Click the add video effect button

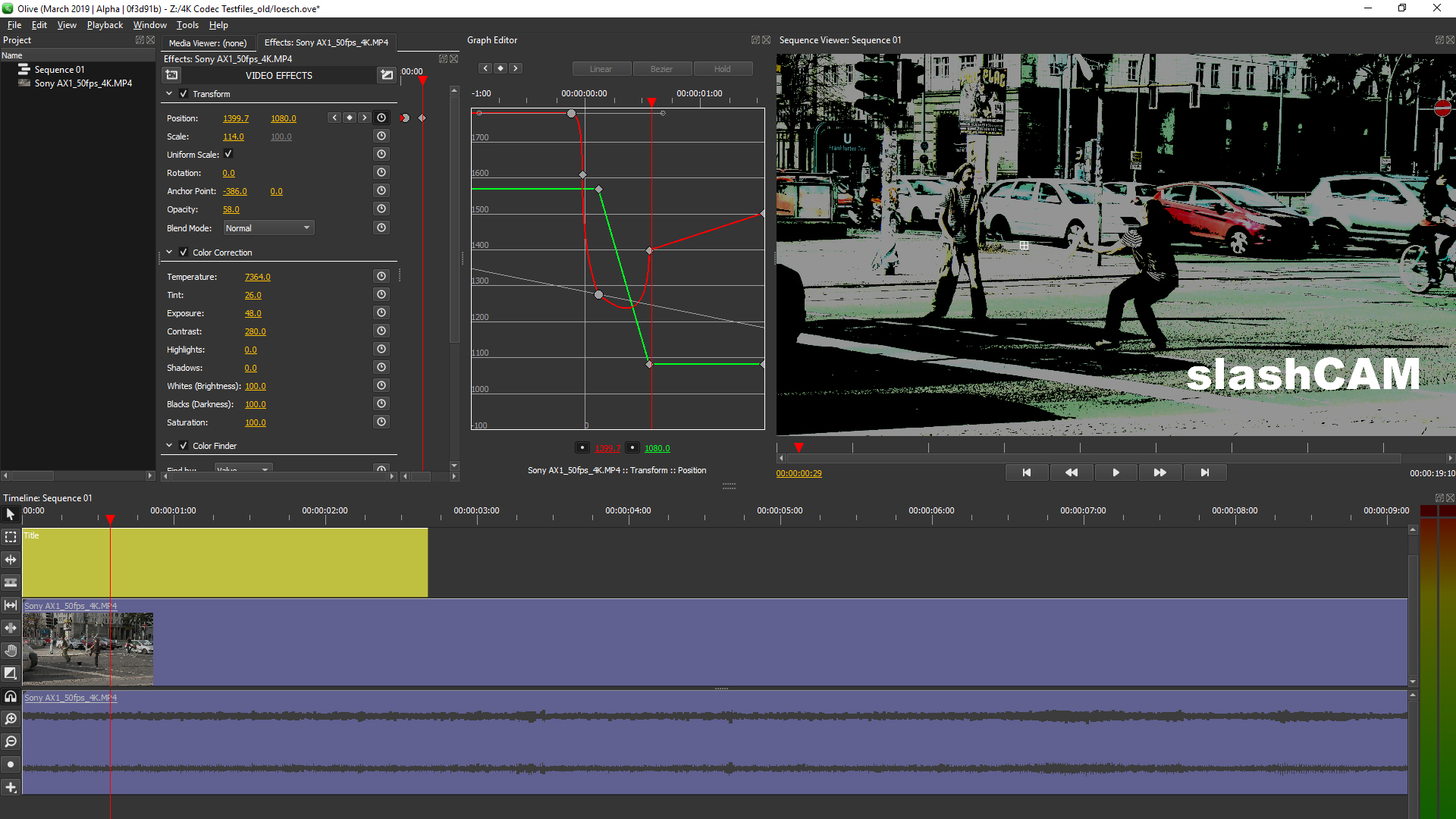[172, 75]
